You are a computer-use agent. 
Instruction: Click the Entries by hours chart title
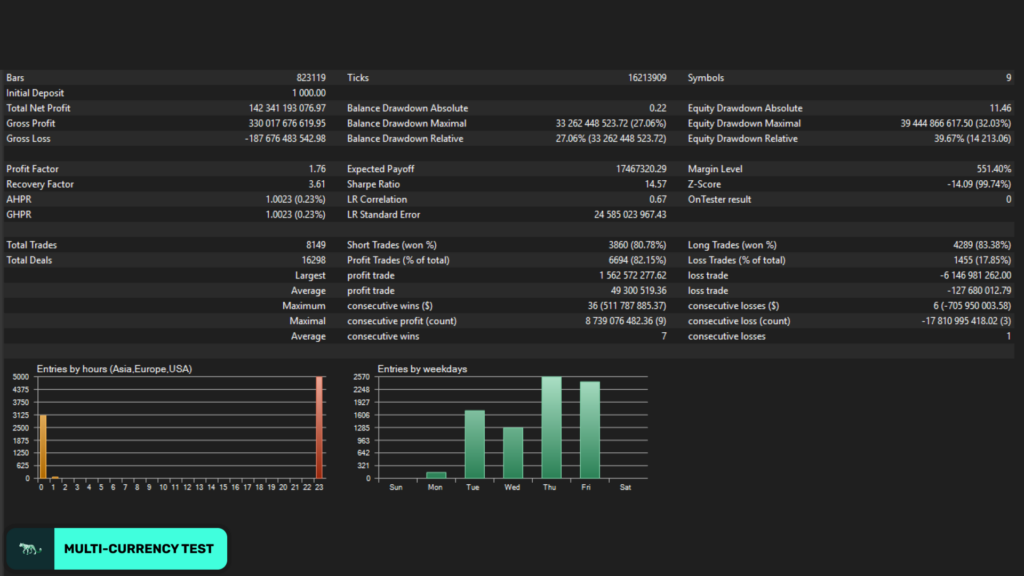[114, 369]
